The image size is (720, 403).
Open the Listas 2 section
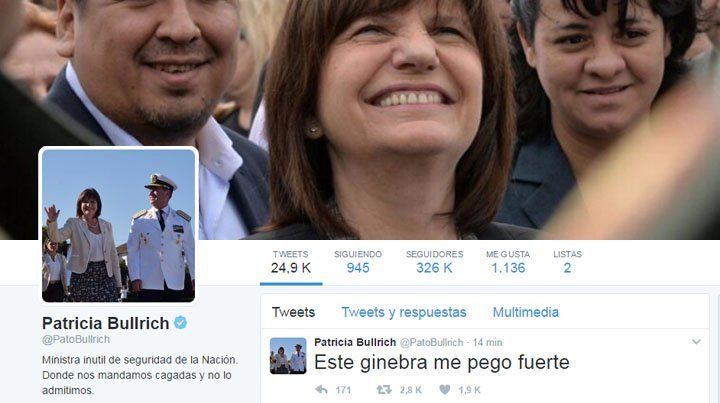tap(567, 262)
